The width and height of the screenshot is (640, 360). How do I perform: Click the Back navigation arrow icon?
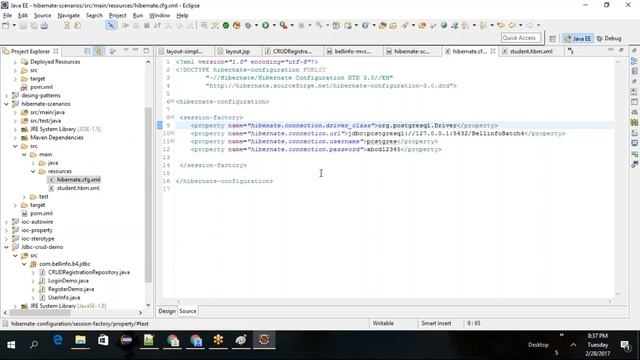[x=512, y=25]
